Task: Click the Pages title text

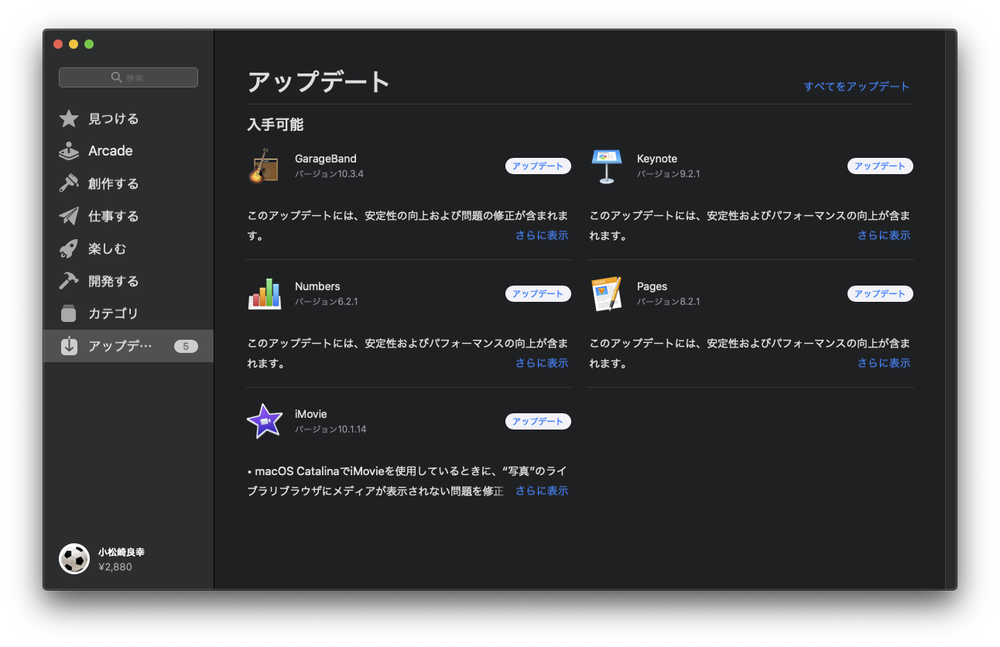Action: (x=652, y=286)
